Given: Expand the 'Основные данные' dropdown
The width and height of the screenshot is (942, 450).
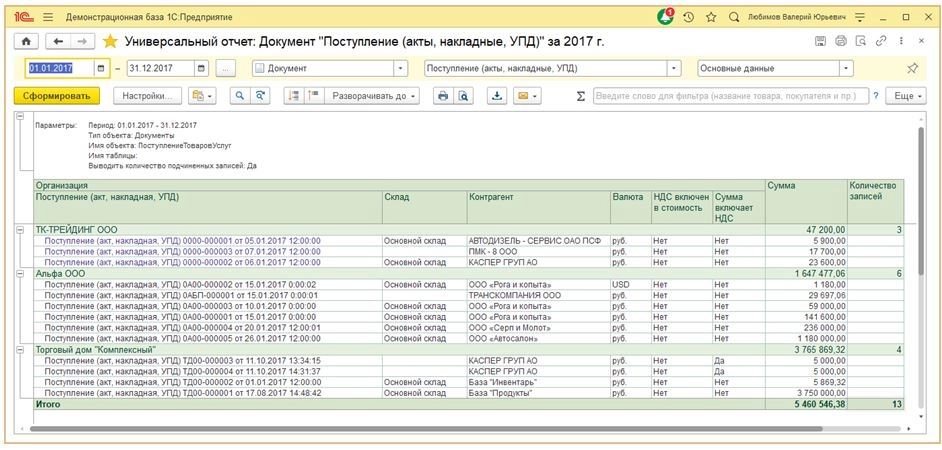Looking at the screenshot, I should point(846,68).
